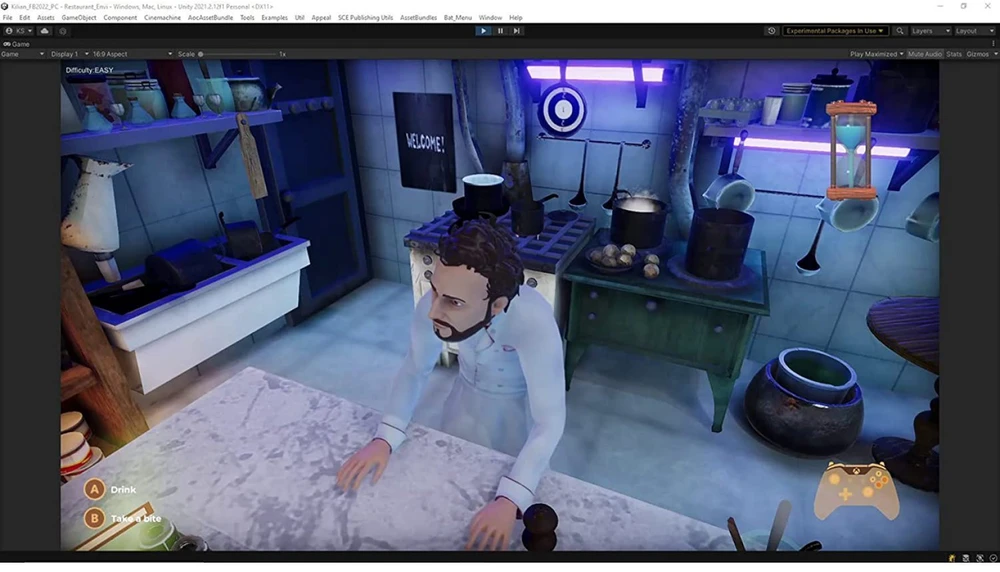Select the Game tab

pos(17,44)
